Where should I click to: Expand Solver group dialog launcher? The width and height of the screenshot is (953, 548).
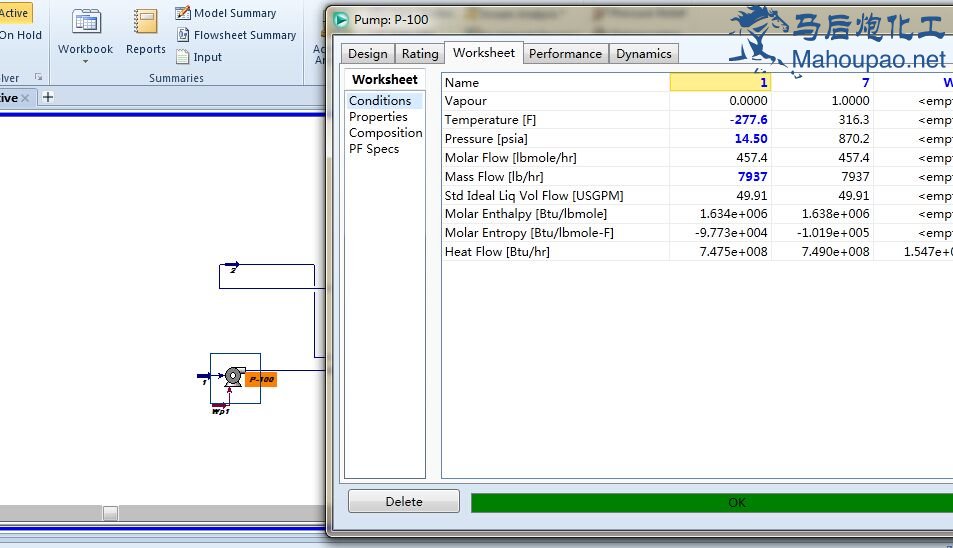tap(39, 77)
